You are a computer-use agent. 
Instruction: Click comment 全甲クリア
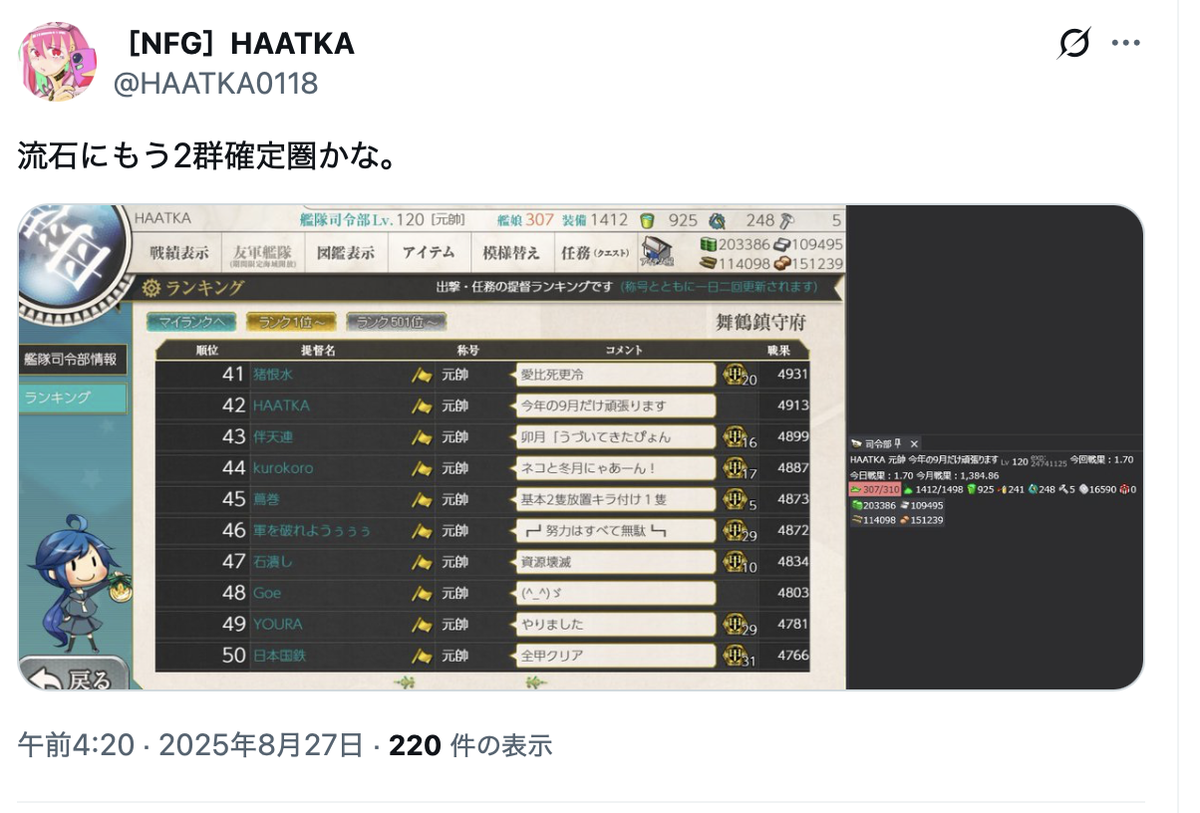point(615,656)
